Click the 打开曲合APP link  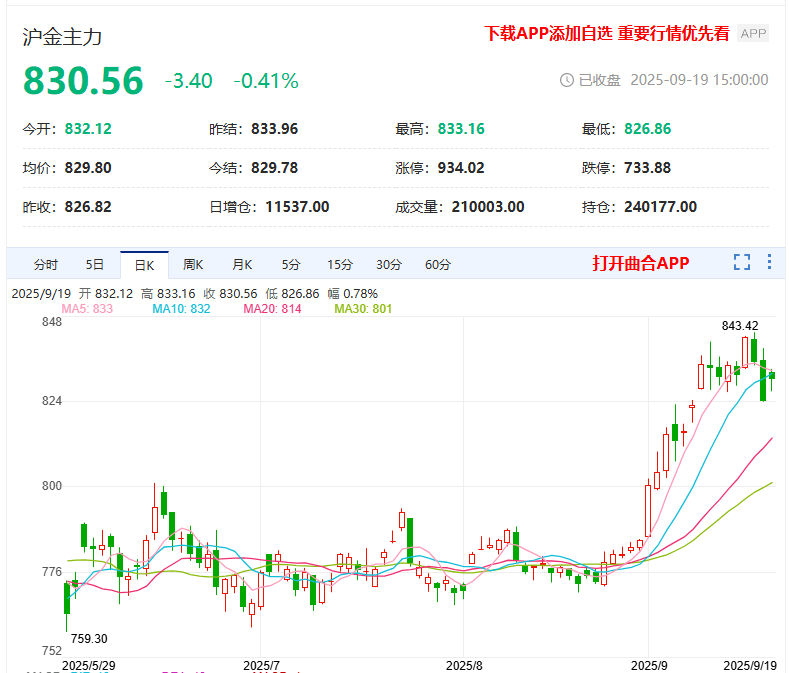641,263
